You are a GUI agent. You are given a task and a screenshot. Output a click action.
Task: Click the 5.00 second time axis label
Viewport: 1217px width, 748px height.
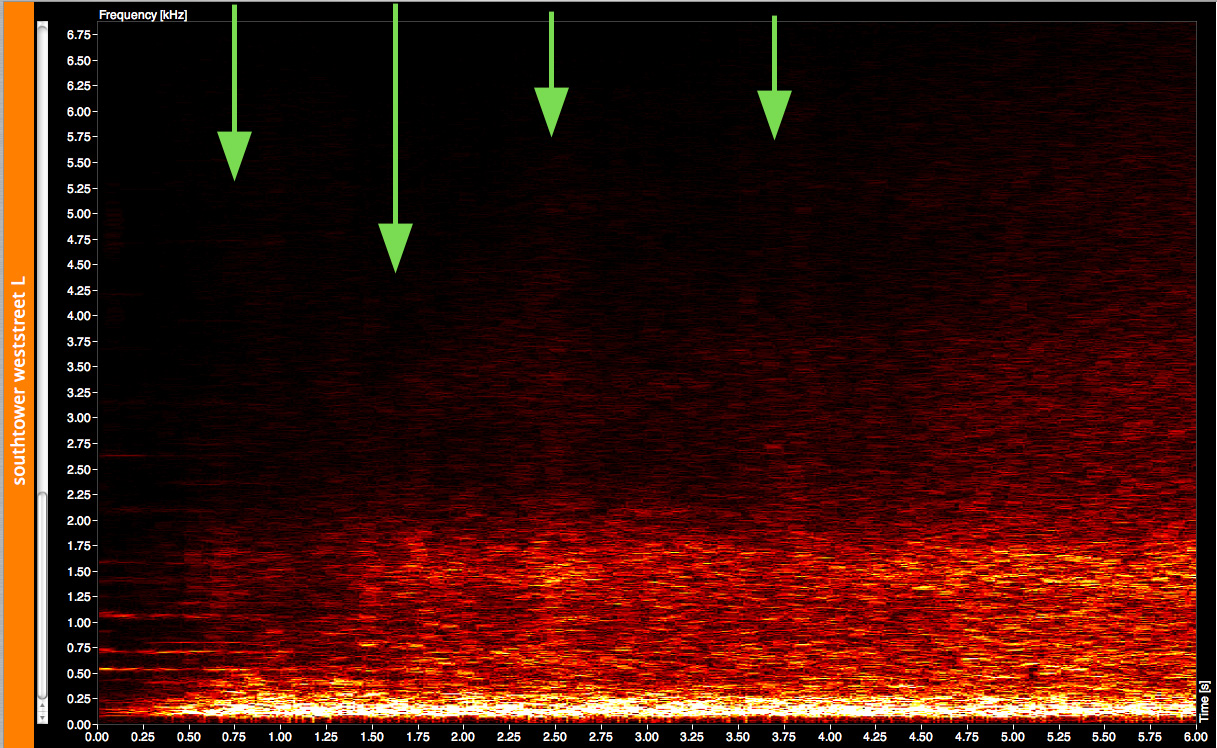tap(1013, 736)
